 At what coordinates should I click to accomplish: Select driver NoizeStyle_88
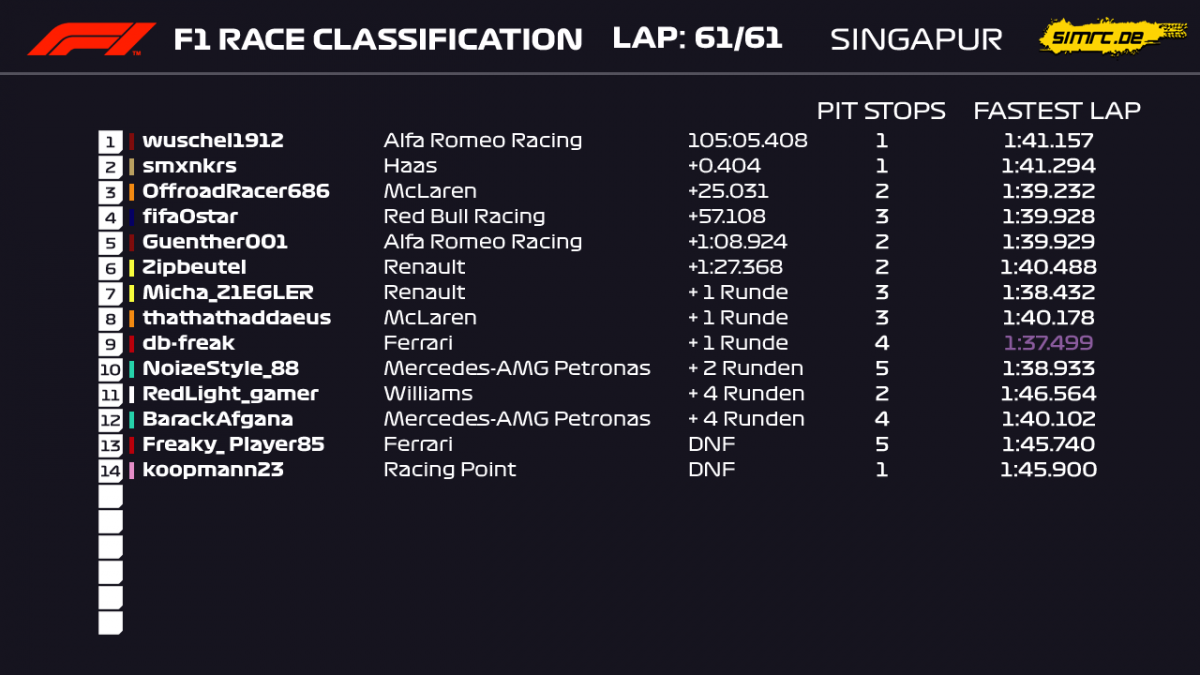220,369
